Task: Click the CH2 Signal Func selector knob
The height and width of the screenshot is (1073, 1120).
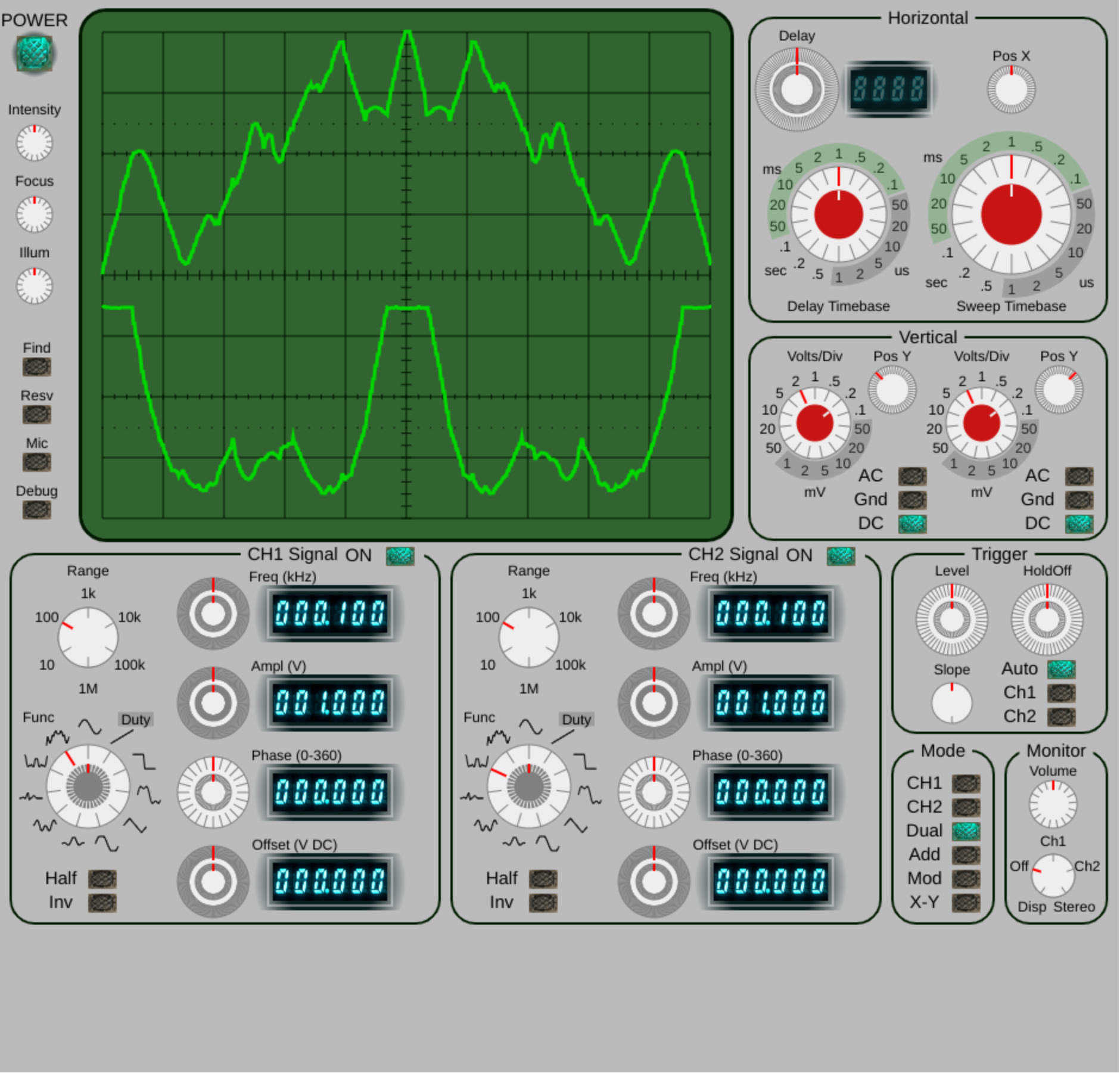Action: point(529,786)
